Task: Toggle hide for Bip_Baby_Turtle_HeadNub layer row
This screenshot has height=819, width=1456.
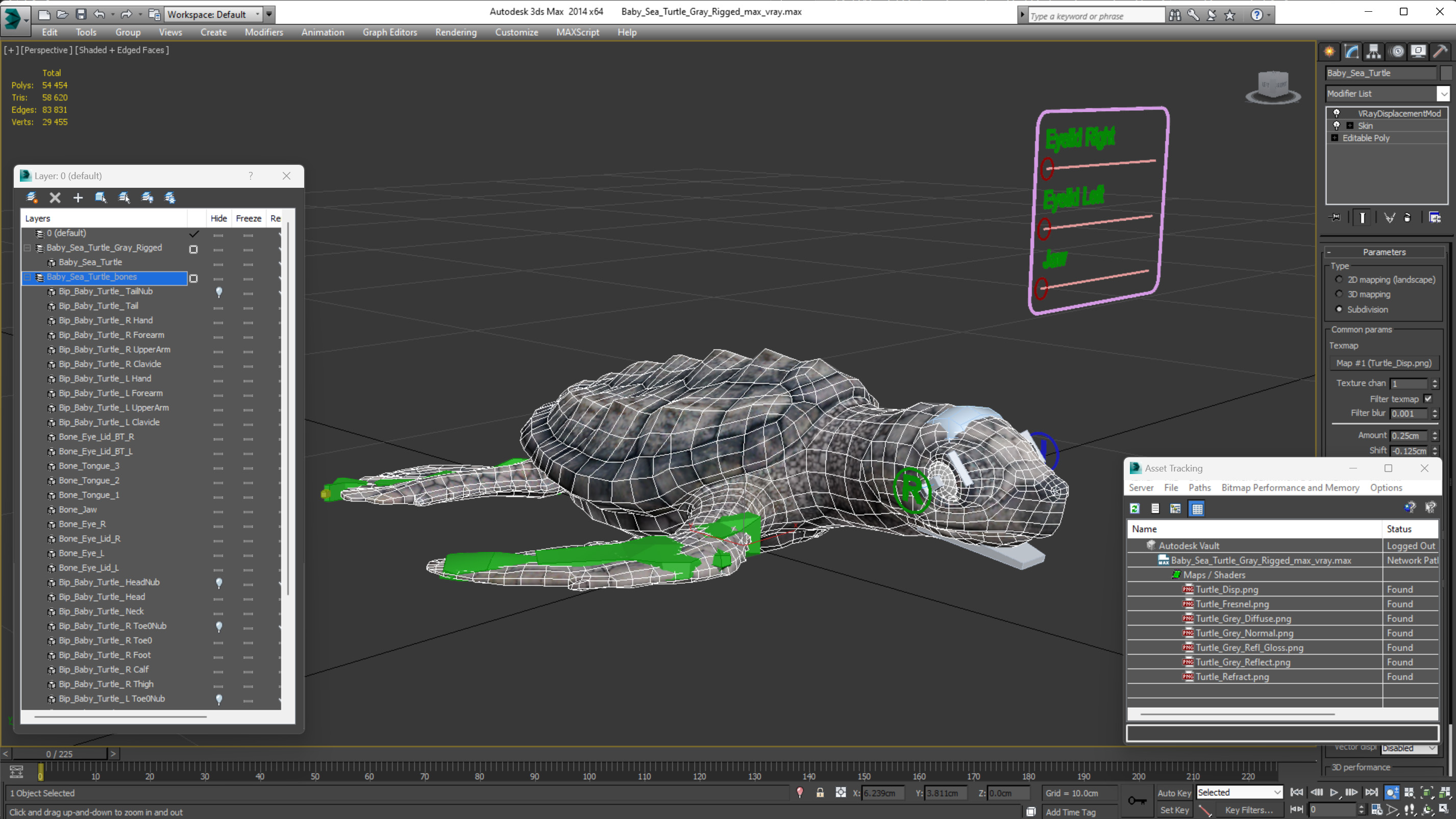Action: click(219, 583)
